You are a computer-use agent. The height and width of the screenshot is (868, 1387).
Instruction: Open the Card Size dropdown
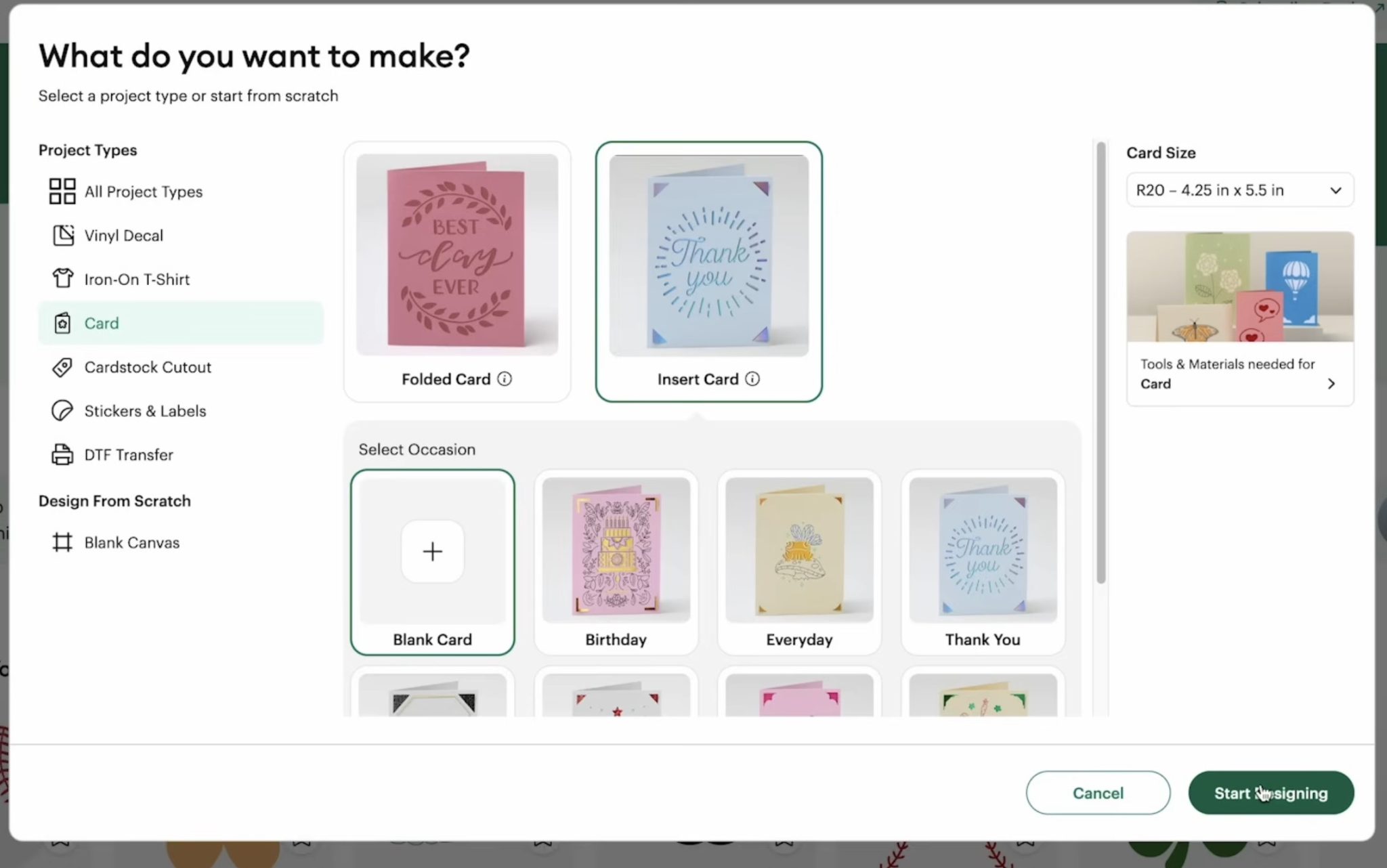point(1239,190)
